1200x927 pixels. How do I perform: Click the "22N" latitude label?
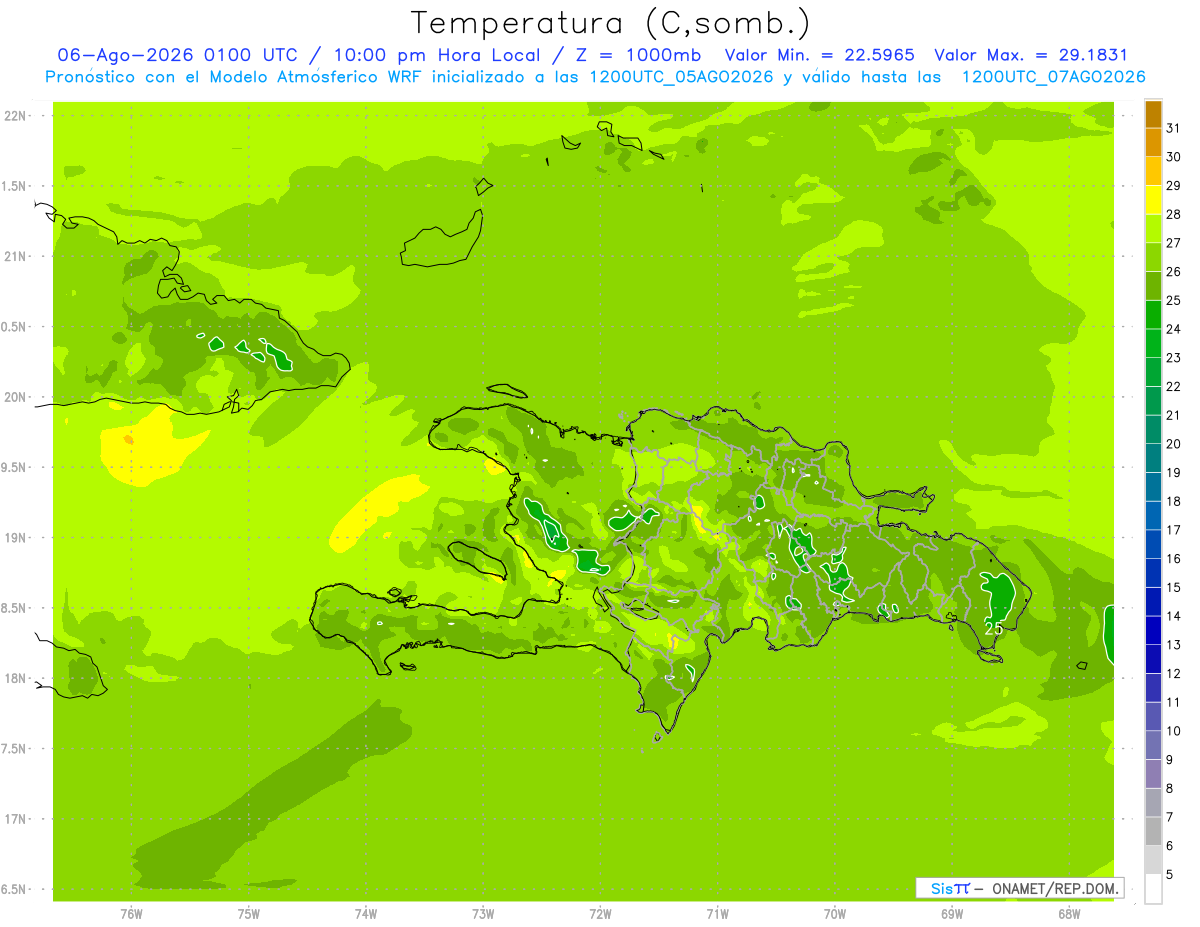tap(15, 116)
